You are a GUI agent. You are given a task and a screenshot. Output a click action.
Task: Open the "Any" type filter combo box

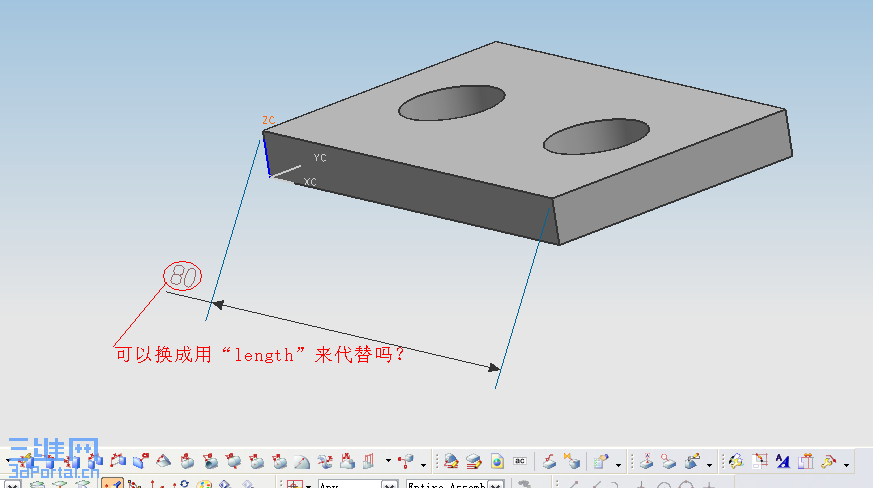pos(358,484)
